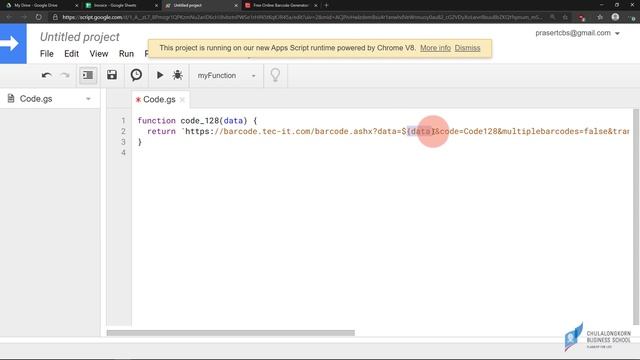The width and height of the screenshot is (640, 360).
Task: Reload the page using browser refresh icon
Action: tap(38, 17)
